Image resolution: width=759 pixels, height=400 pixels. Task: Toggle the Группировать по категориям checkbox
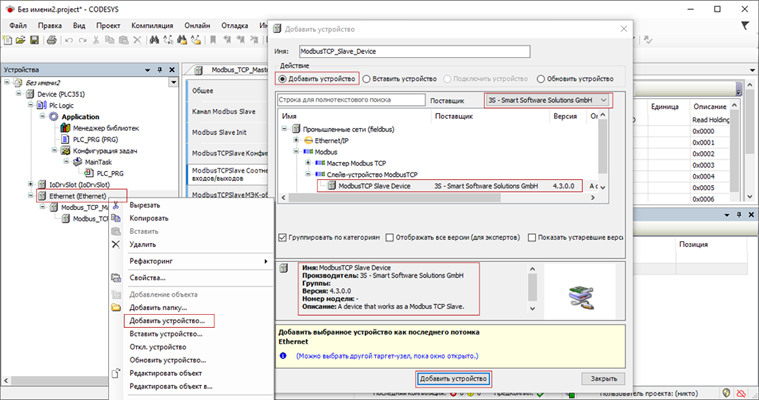click(283, 237)
